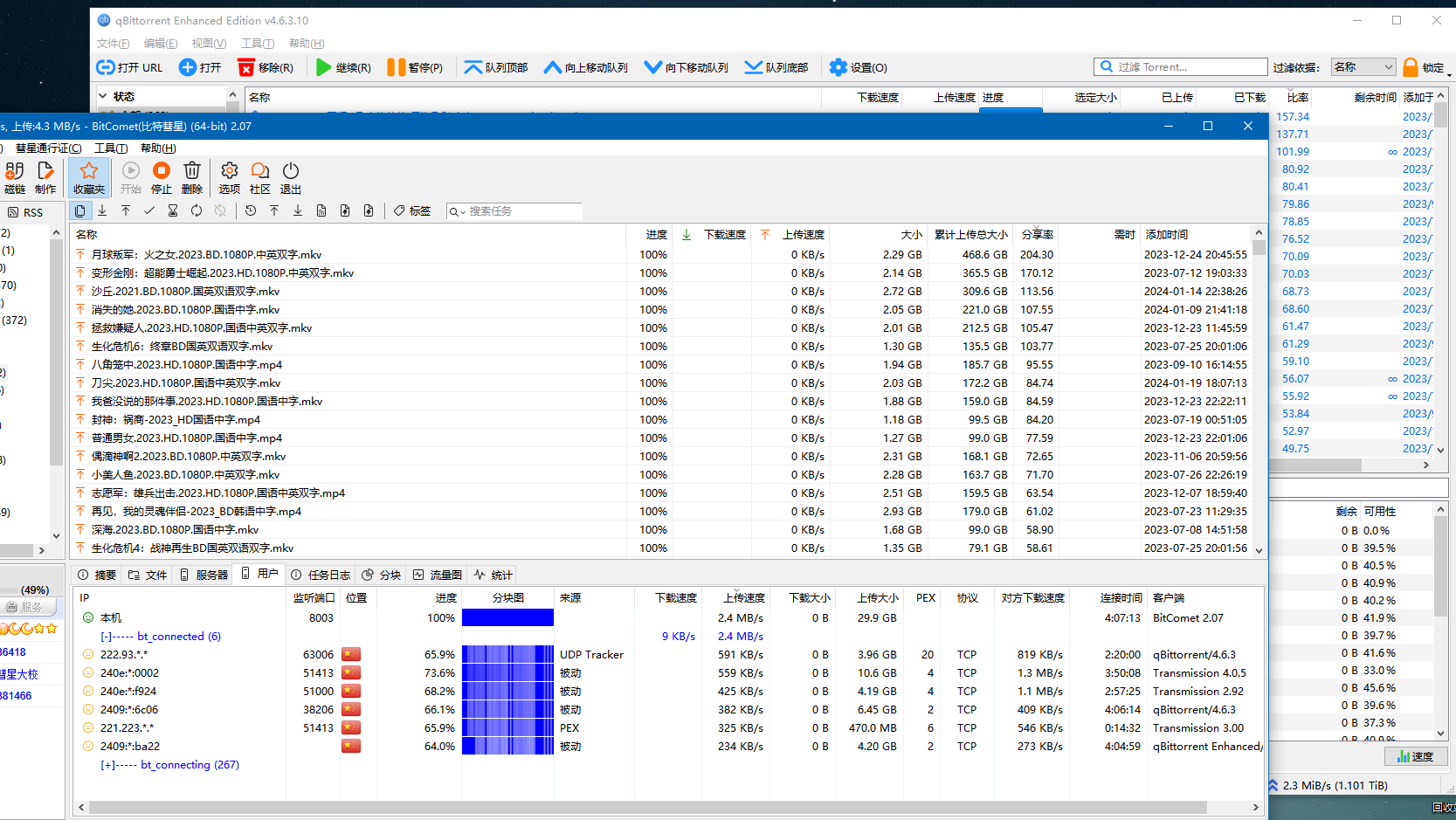The width and height of the screenshot is (1456, 820).
Task: Open 文件(F) menu in qBittorrent
Action: tap(114, 44)
